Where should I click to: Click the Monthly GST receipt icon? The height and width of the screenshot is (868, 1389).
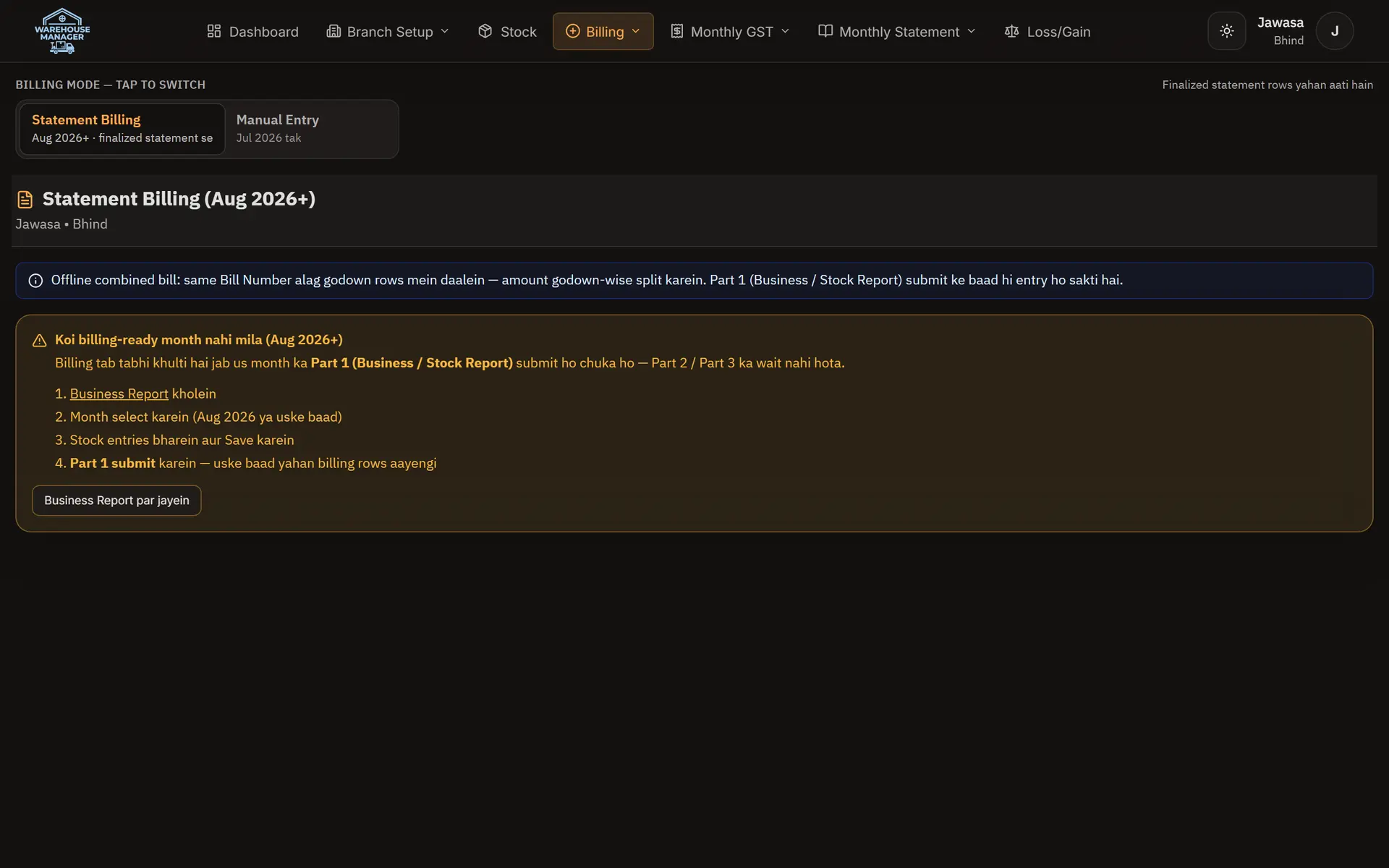click(x=677, y=31)
